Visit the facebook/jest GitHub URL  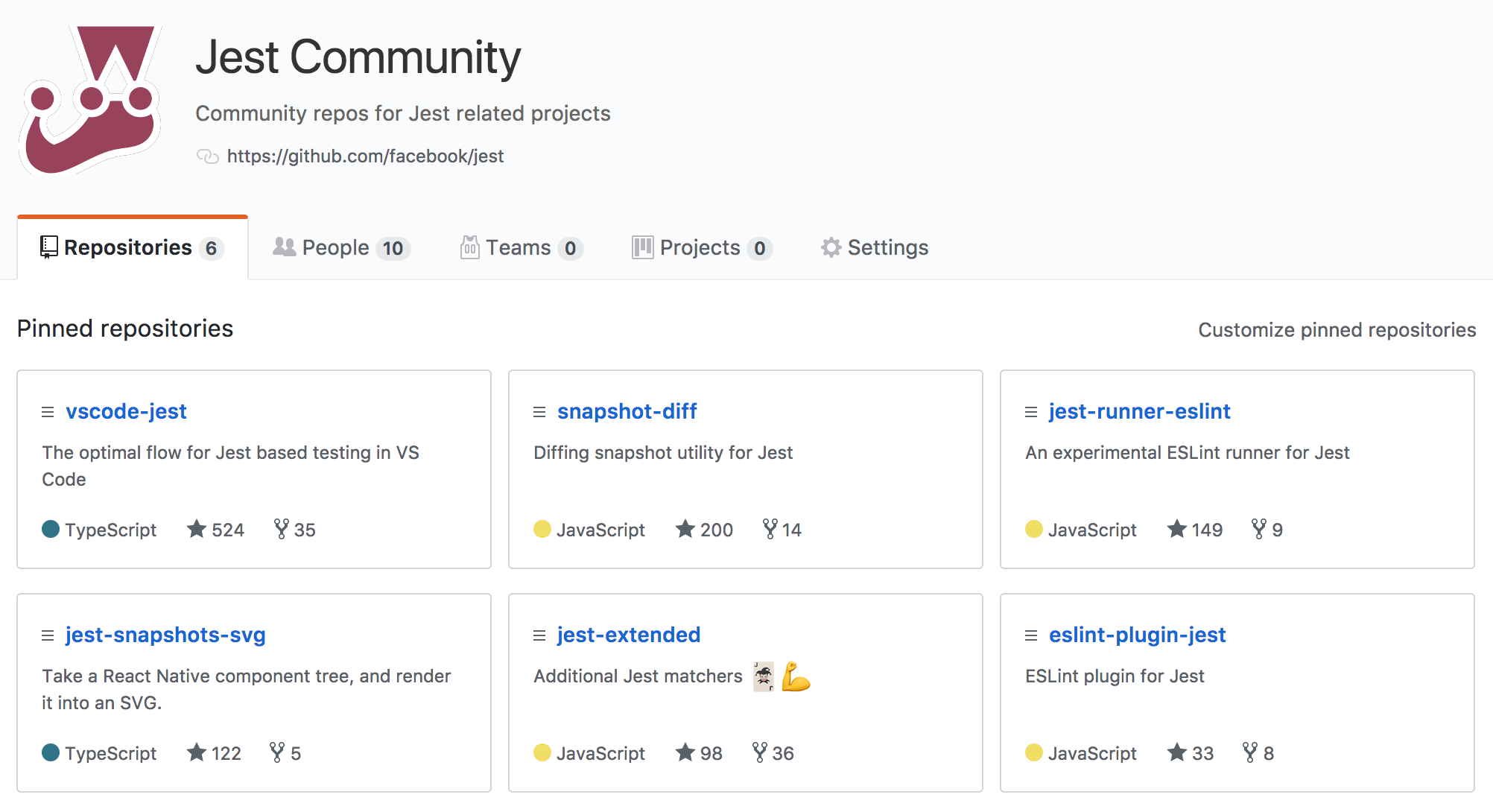365,156
